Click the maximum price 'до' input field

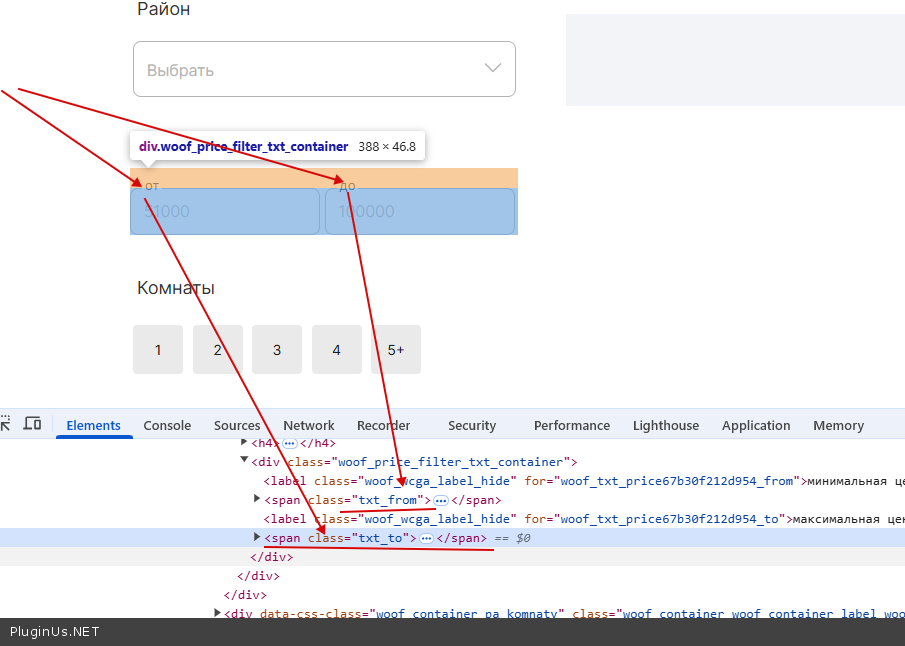coord(420,211)
